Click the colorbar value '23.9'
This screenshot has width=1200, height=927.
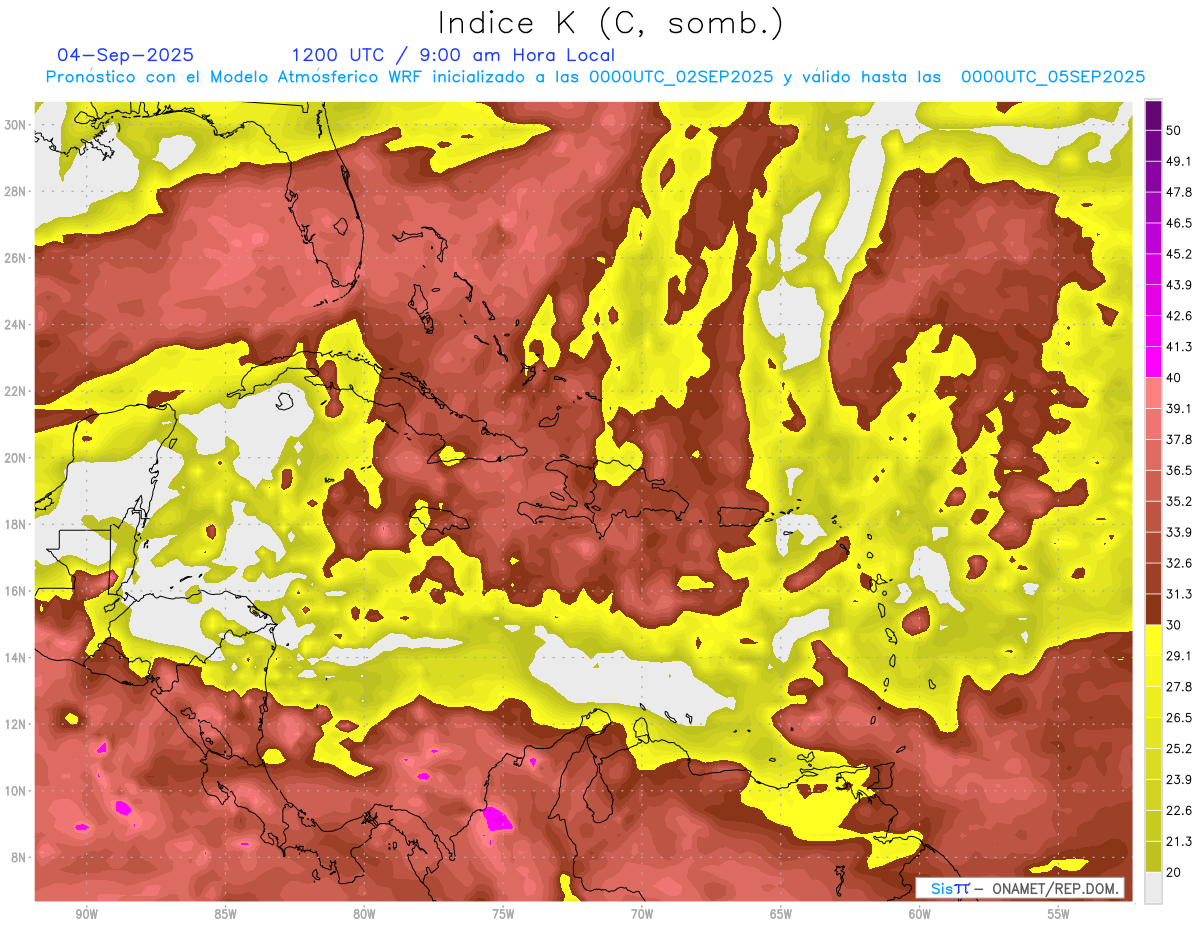pyautogui.click(x=1178, y=780)
